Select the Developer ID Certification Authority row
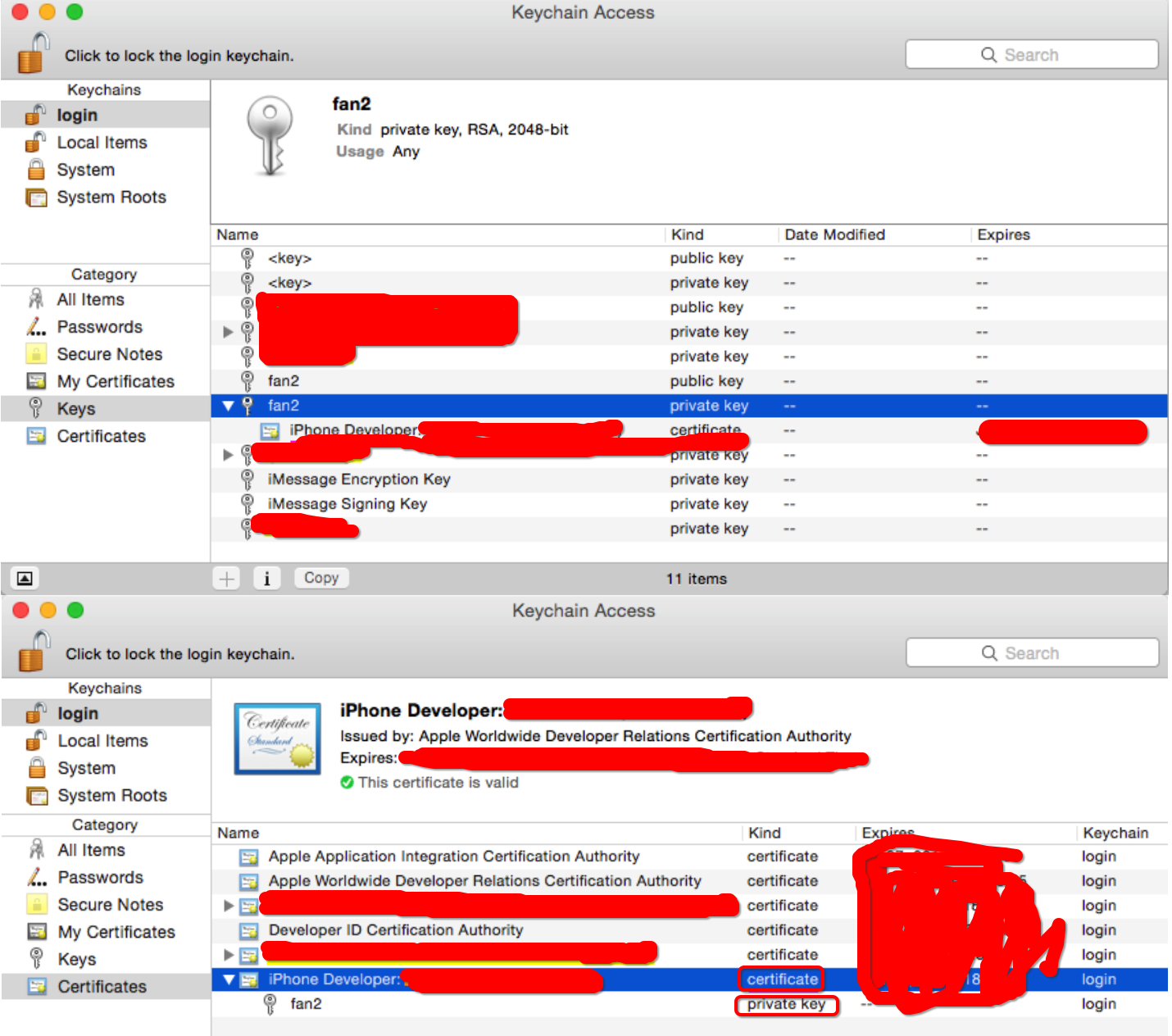The width and height of the screenshot is (1172, 1036). coord(689,930)
